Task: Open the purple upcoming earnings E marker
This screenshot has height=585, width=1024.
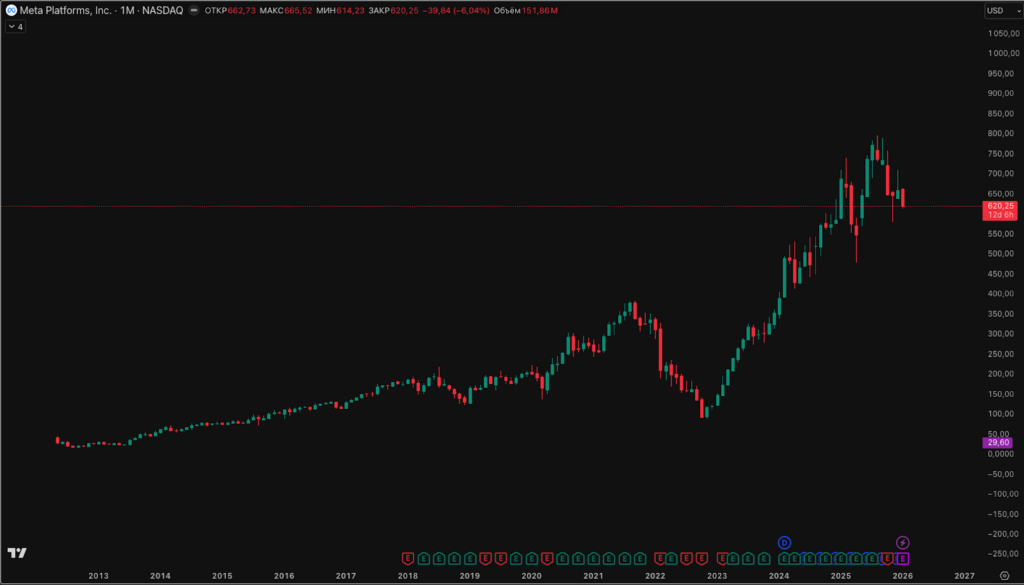Action: [902, 558]
